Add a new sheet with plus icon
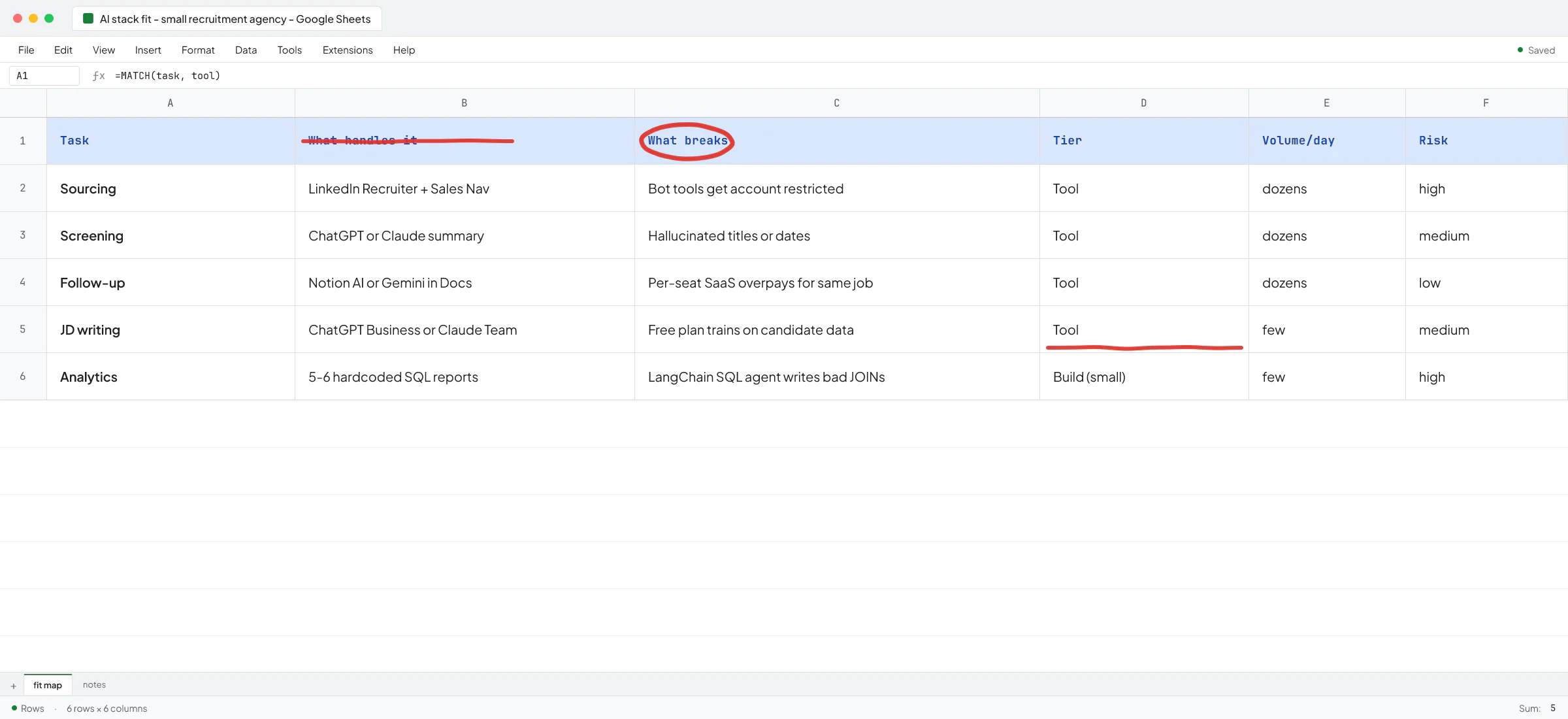 tap(13, 686)
